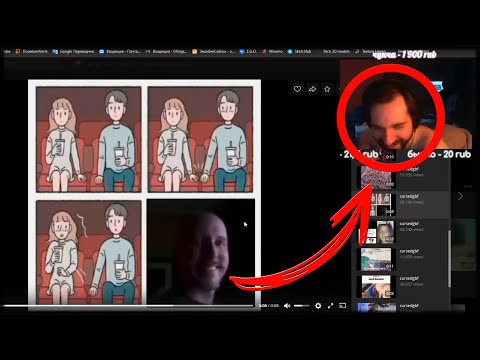The width and height of the screenshot is (480, 360).
Task: Open the Mixamo bookmark
Action: point(272,51)
